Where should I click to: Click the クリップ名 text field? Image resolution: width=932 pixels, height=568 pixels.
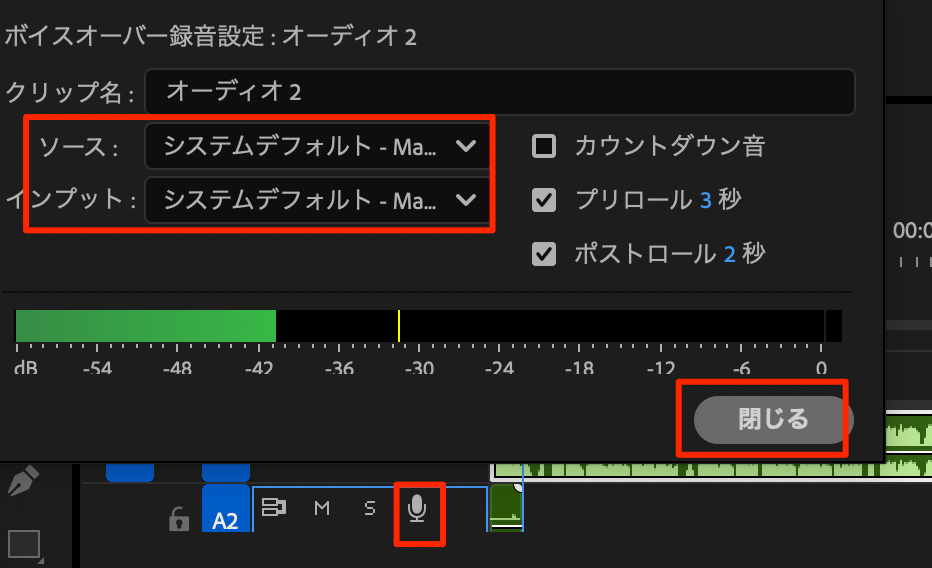pyautogui.click(x=498, y=93)
